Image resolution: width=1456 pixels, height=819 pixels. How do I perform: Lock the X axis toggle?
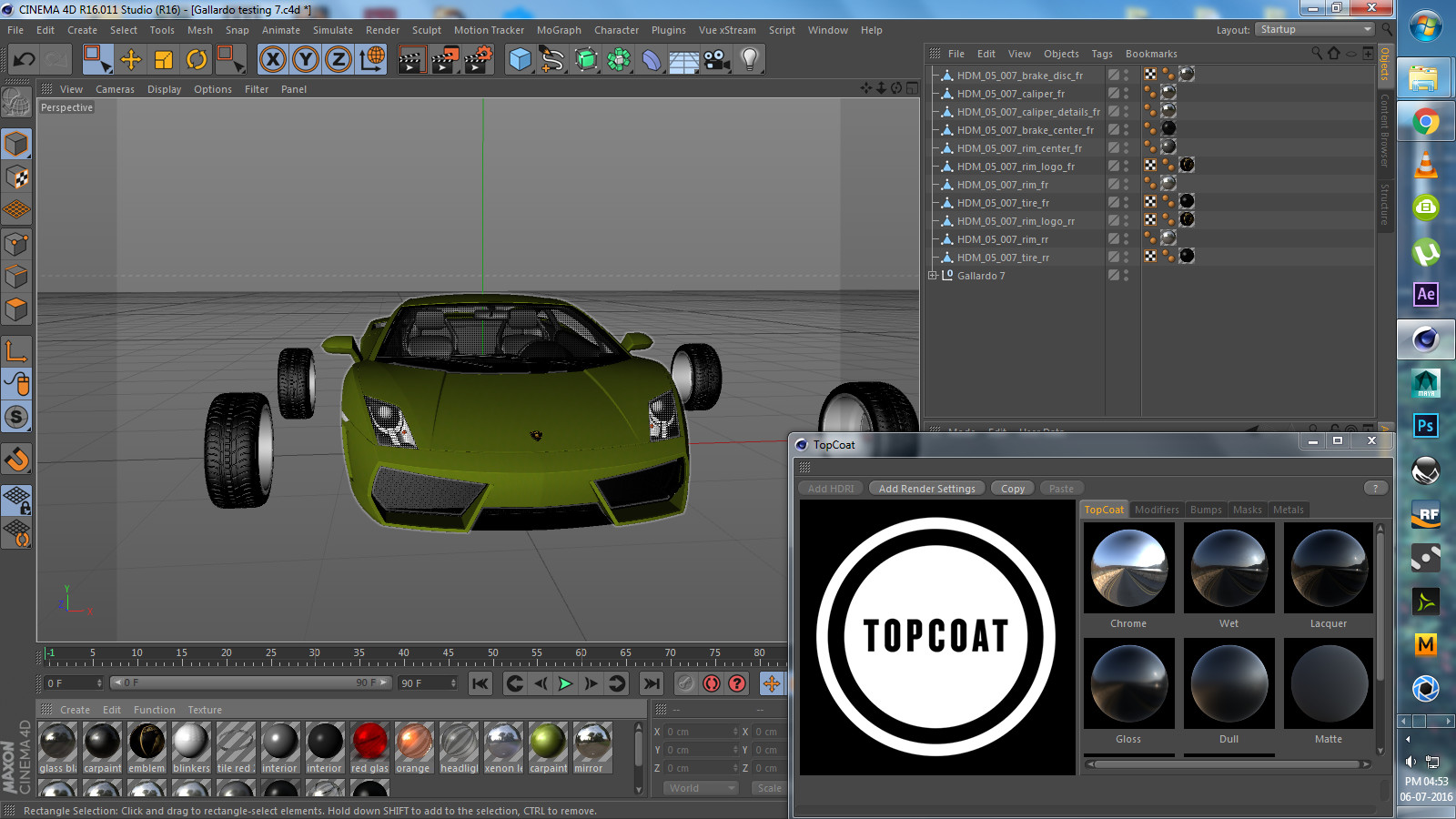click(x=271, y=59)
